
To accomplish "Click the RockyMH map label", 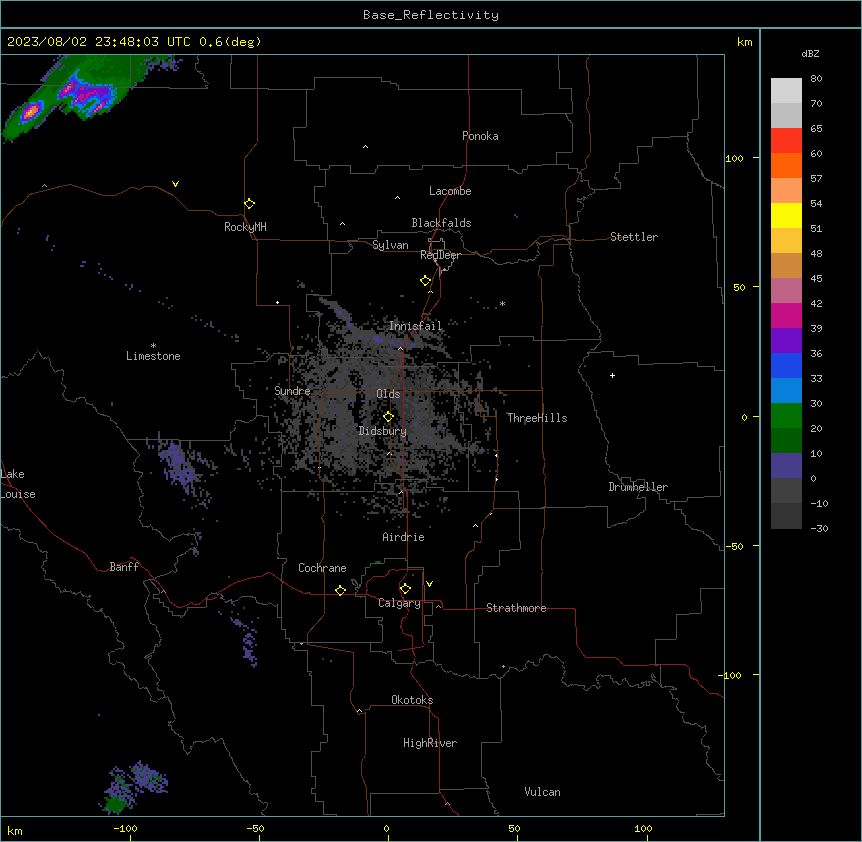I will [x=245, y=226].
